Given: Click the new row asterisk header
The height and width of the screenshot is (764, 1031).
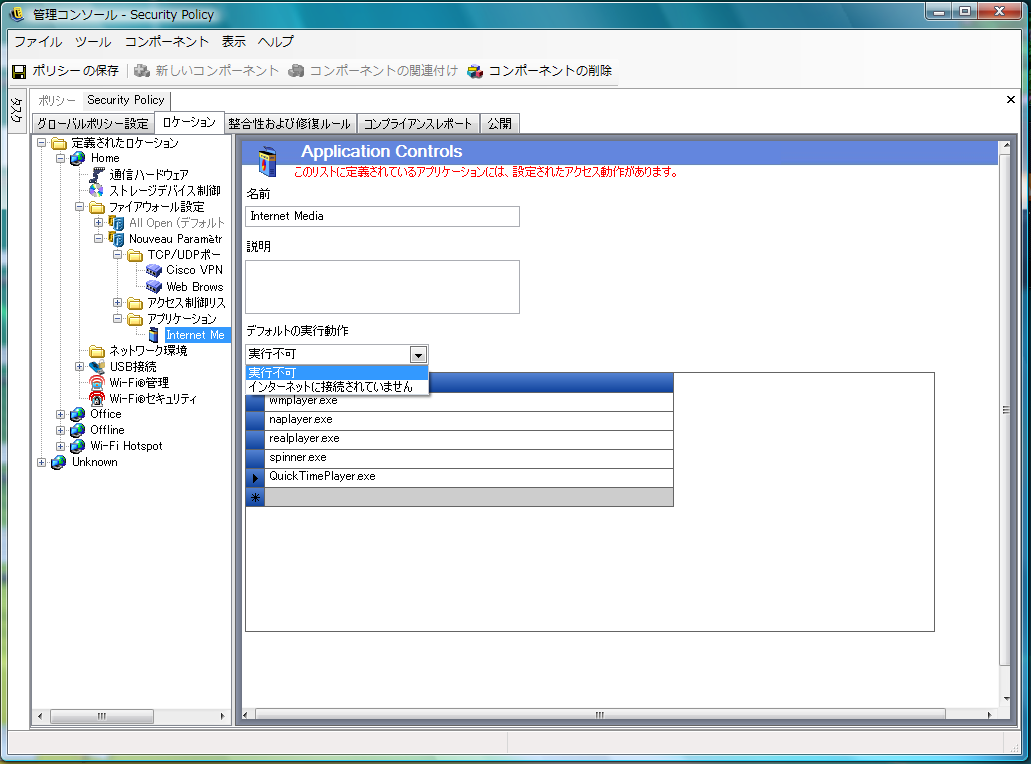Looking at the screenshot, I should pos(255,497).
